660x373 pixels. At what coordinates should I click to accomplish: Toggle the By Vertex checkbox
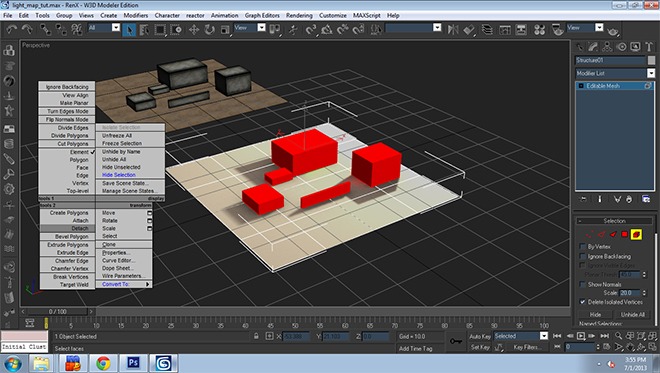pos(583,246)
